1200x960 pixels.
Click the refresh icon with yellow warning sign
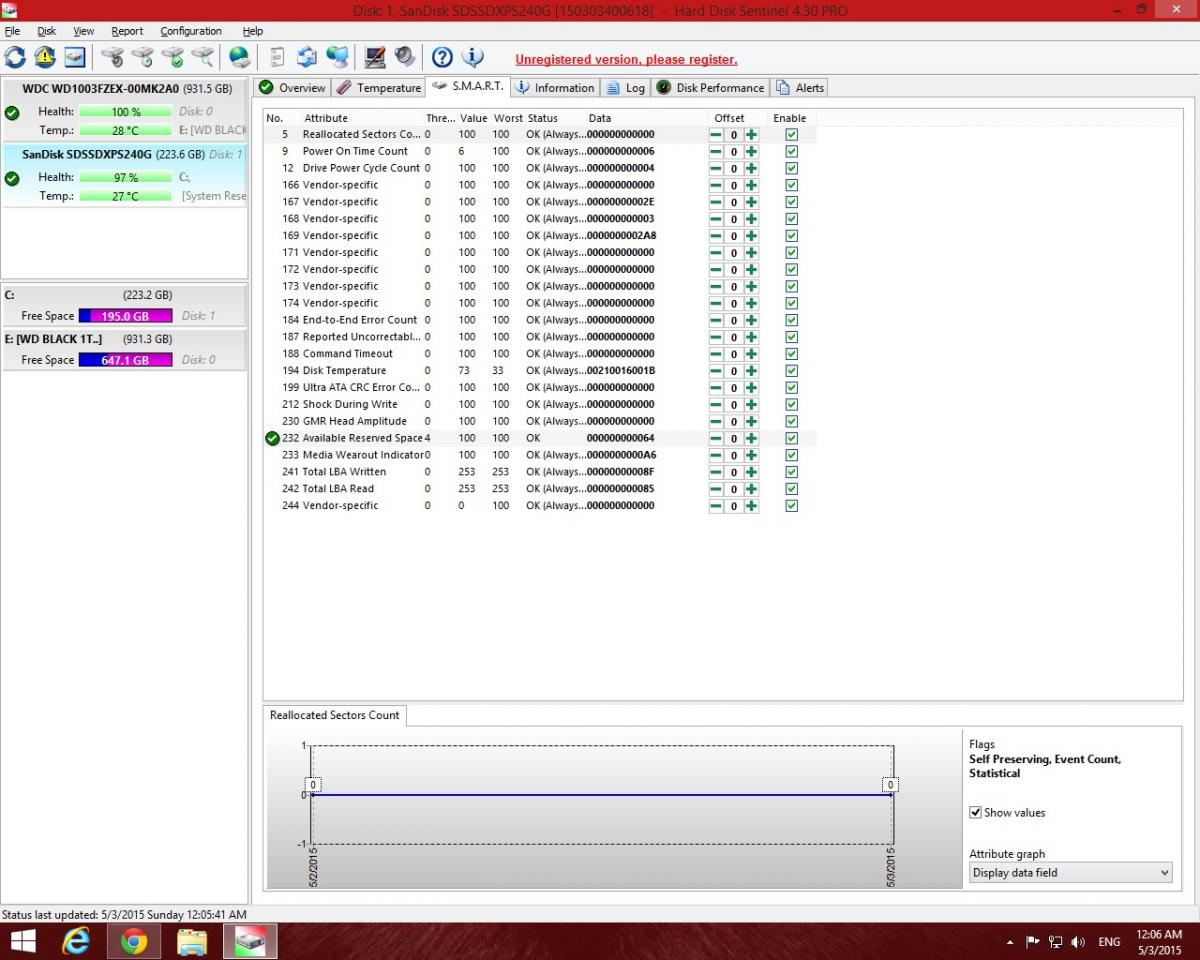[45, 57]
